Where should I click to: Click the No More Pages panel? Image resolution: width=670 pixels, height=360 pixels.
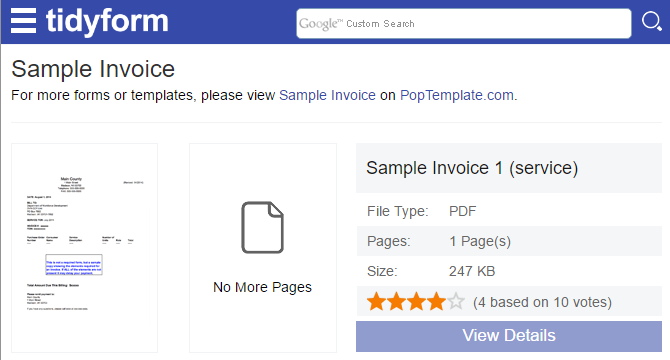click(x=263, y=248)
